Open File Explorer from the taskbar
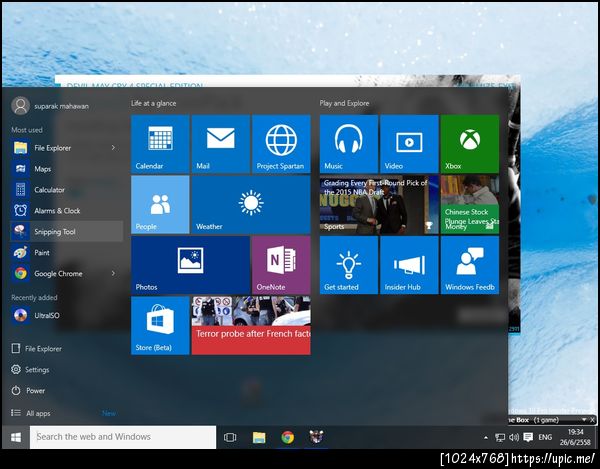This screenshot has height=469, width=600. (259, 437)
